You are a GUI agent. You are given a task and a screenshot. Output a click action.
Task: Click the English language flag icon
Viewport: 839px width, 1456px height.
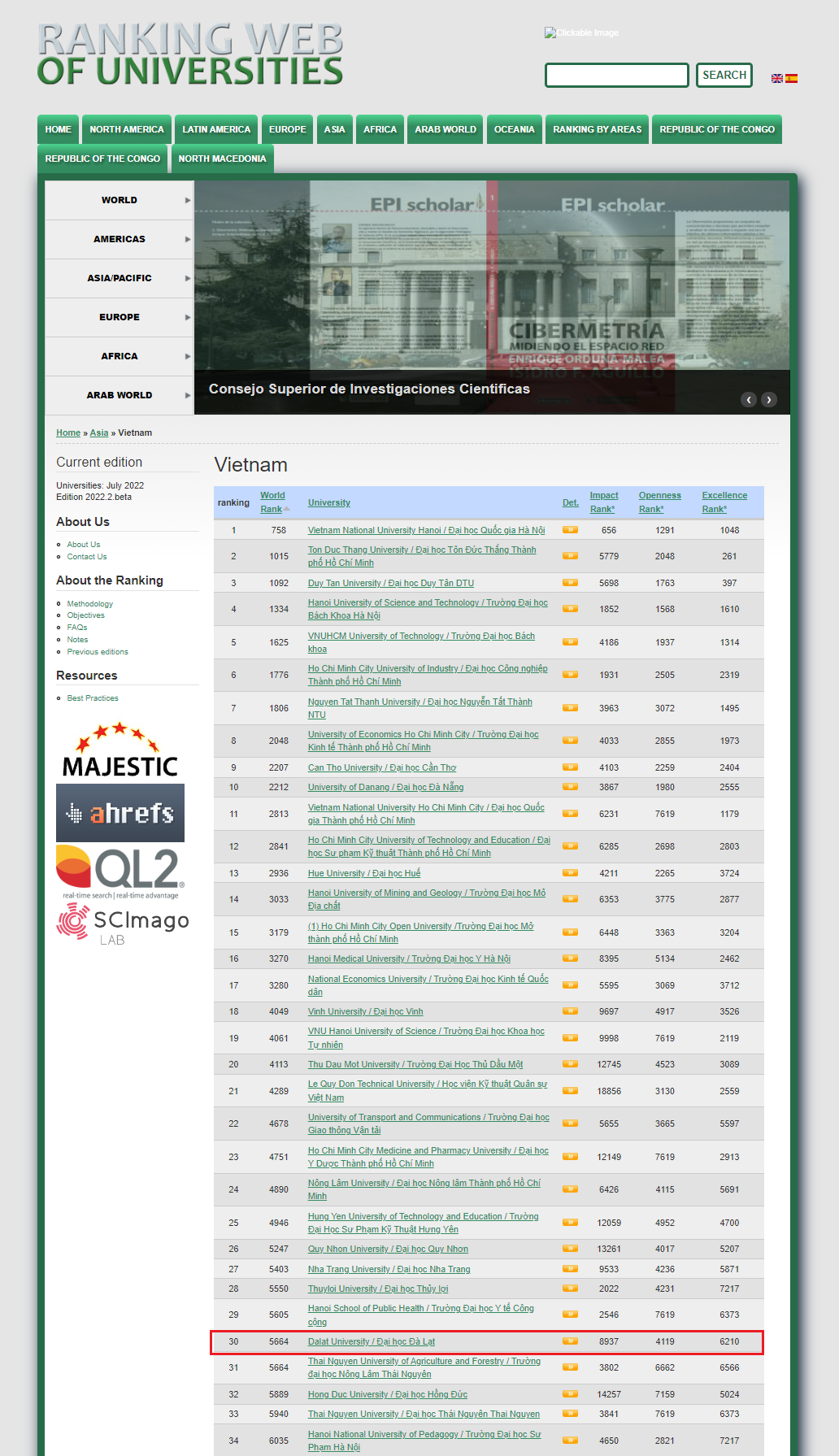(776, 79)
